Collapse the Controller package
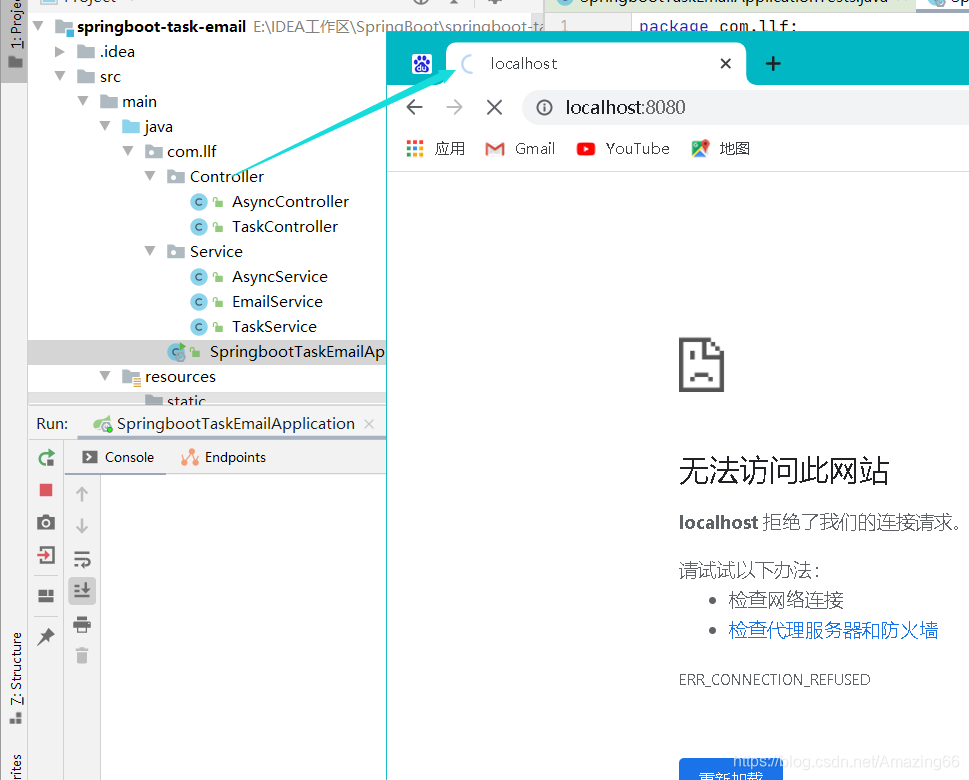969x780 pixels. (x=150, y=176)
